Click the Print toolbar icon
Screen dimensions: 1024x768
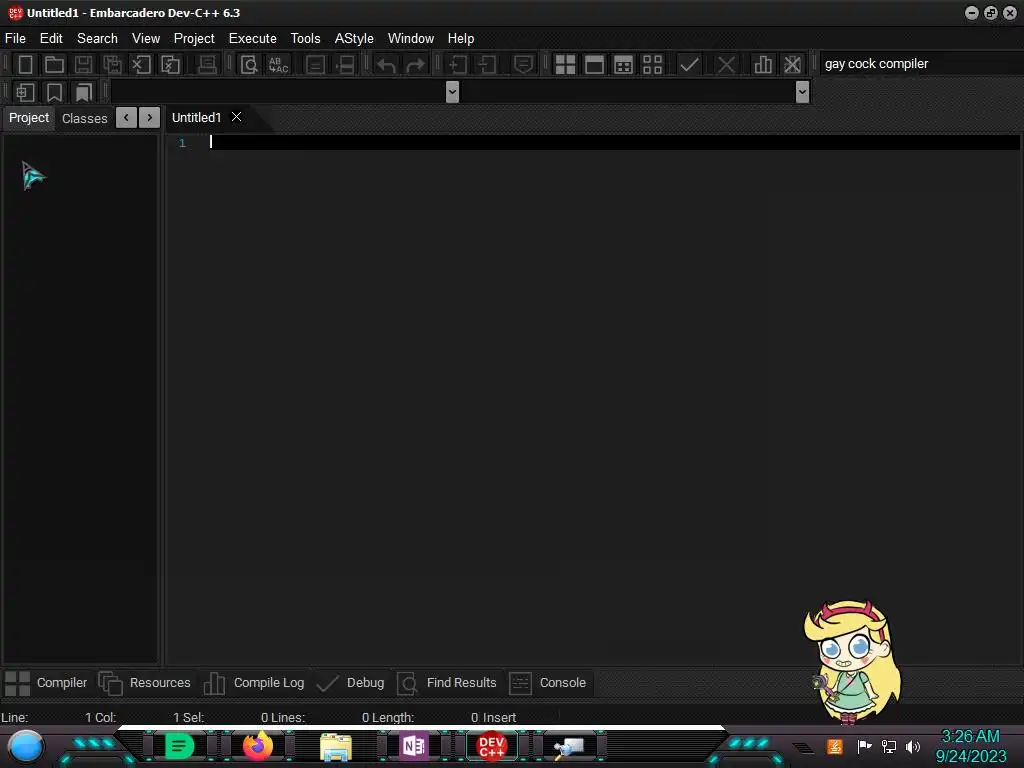coord(207,65)
